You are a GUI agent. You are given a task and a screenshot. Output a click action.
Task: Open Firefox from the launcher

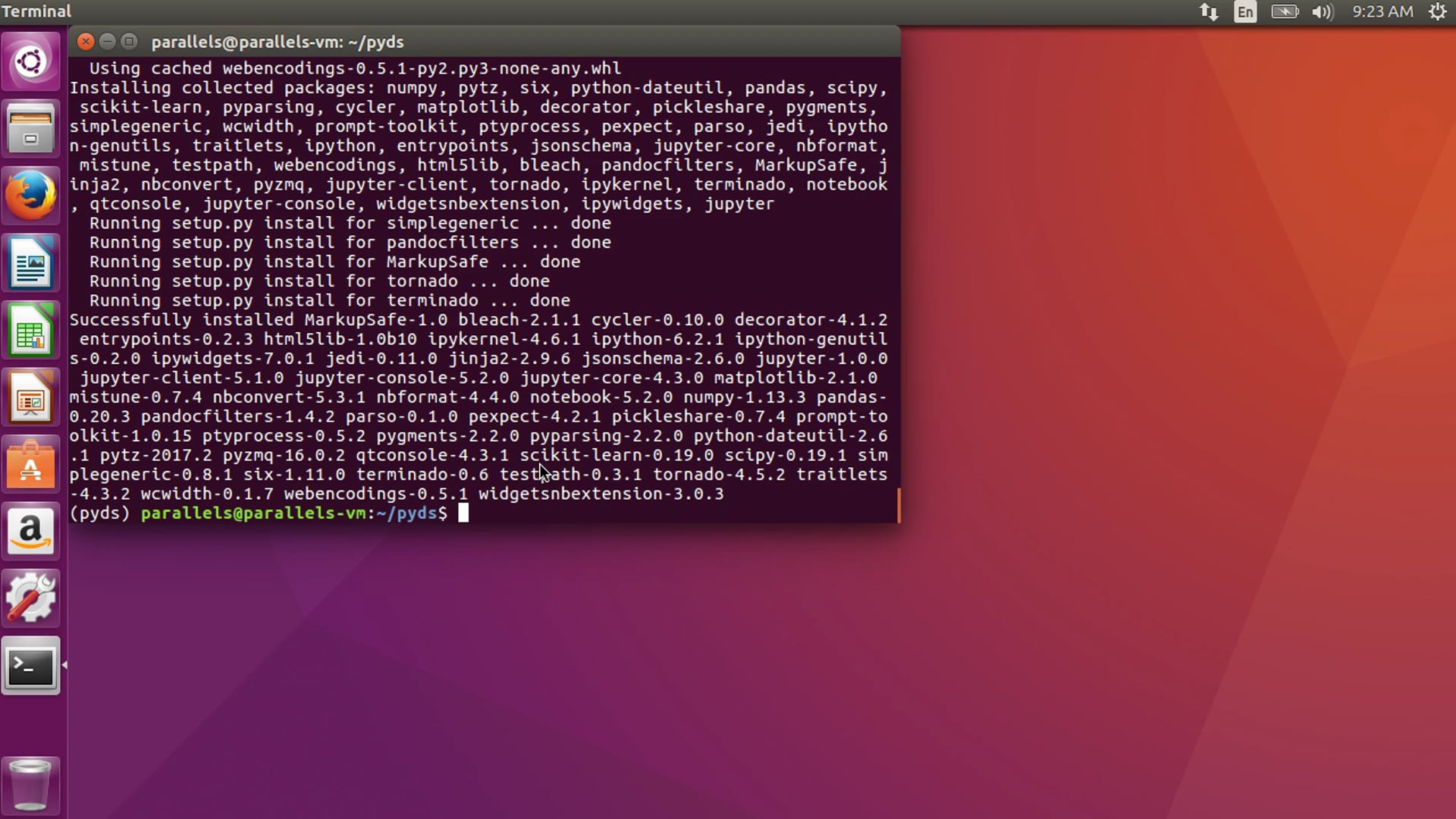(30, 195)
